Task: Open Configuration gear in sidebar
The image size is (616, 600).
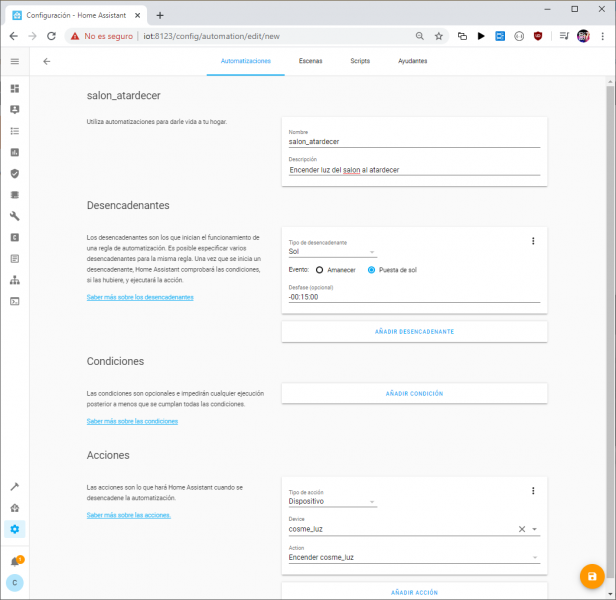Action: point(15,528)
